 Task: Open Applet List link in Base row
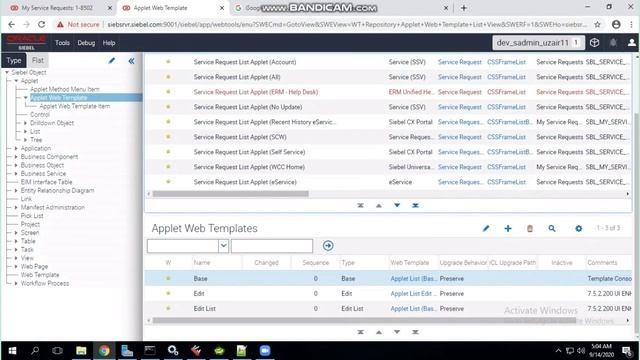413,279
